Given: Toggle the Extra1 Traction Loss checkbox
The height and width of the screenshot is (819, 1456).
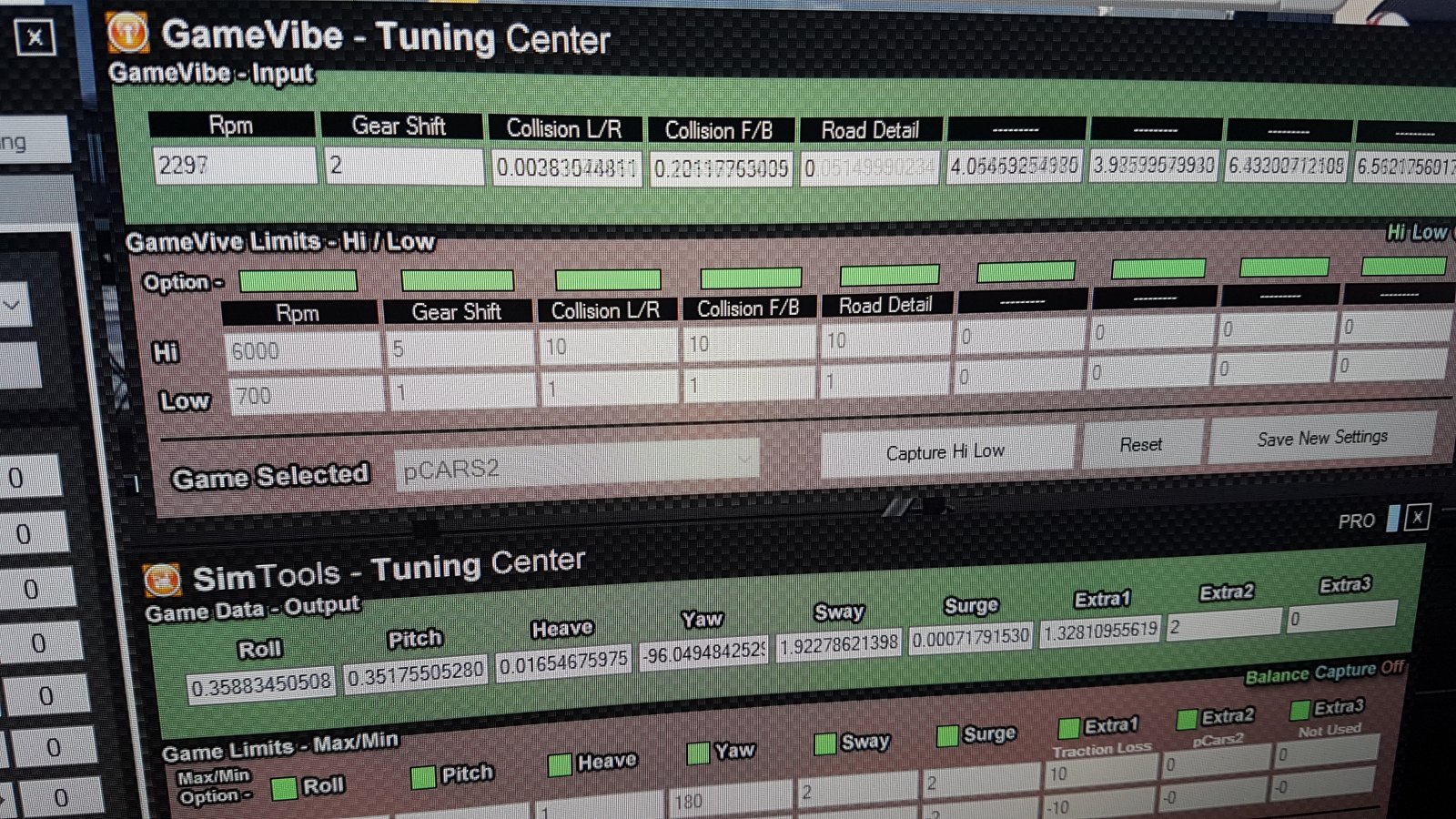Looking at the screenshot, I should coord(1069,726).
